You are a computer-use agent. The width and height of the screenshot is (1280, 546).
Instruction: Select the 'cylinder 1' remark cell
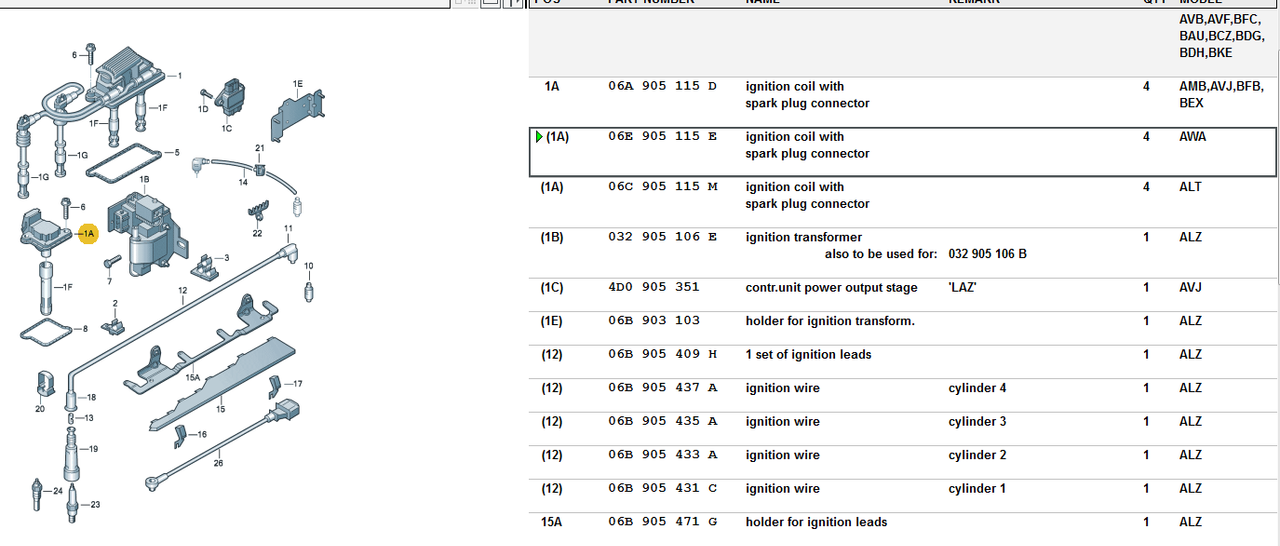[977, 489]
